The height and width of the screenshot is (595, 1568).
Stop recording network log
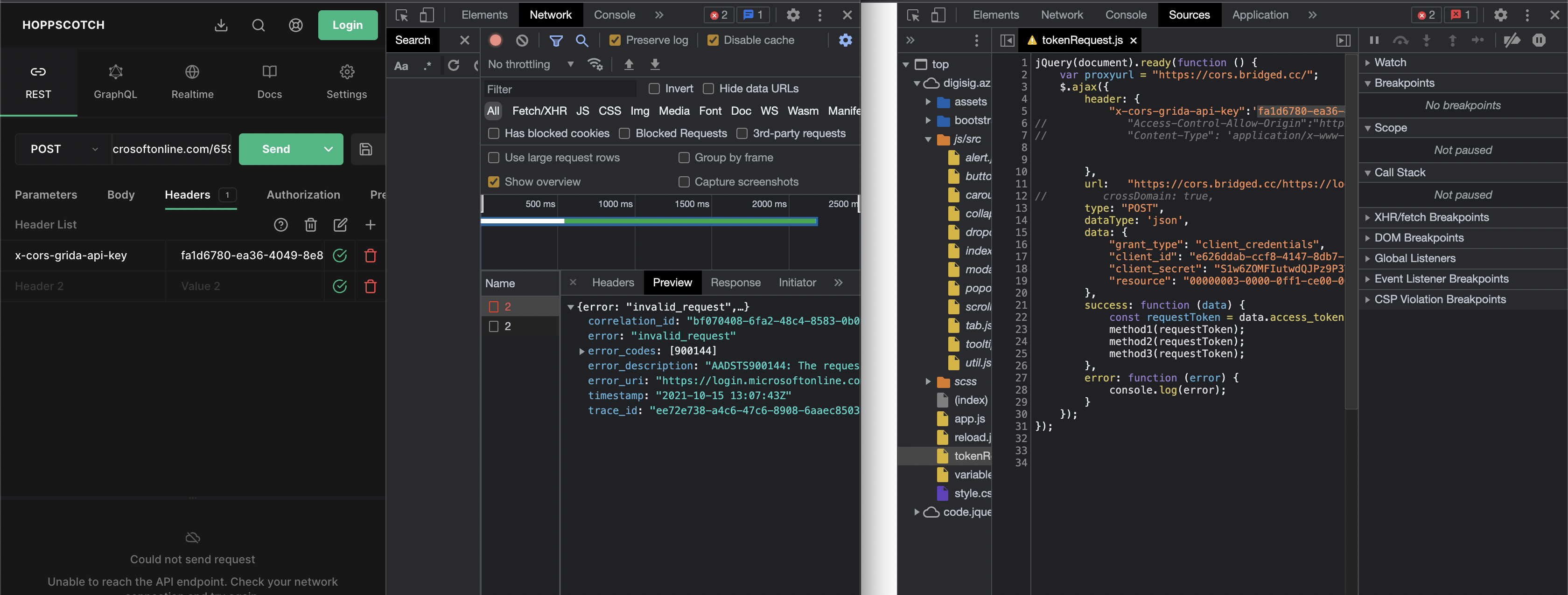tap(495, 40)
